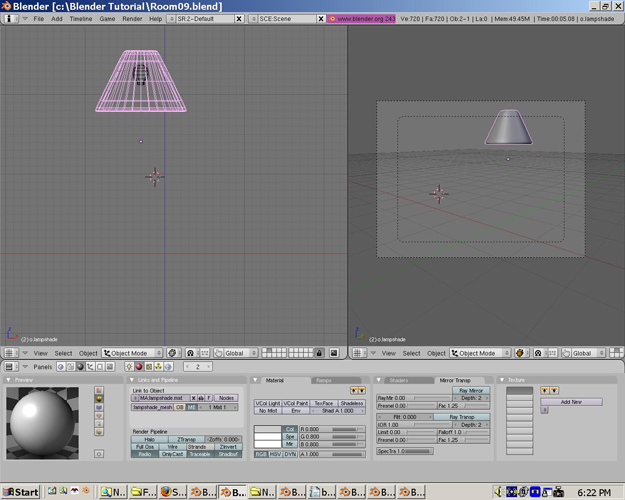This screenshot has height=500, width=625.
Task: Adjust the R 0.800 color slider
Action: point(330,428)
